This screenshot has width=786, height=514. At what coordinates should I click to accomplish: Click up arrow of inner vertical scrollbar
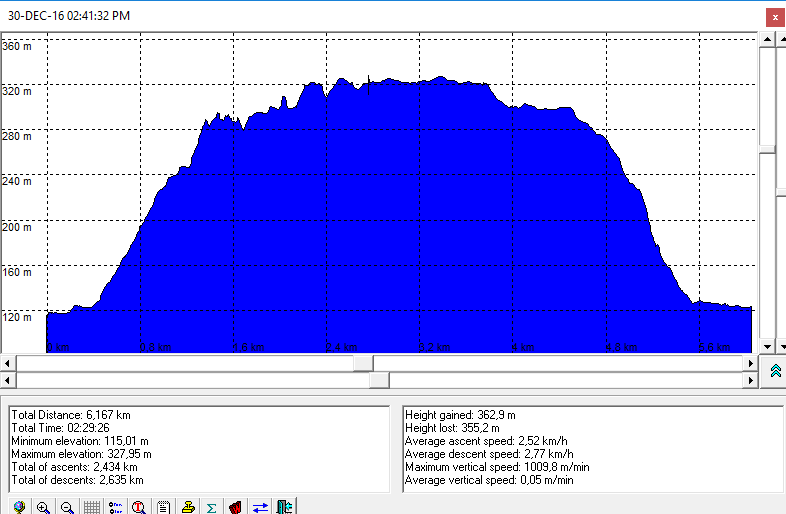click(767, 38)
